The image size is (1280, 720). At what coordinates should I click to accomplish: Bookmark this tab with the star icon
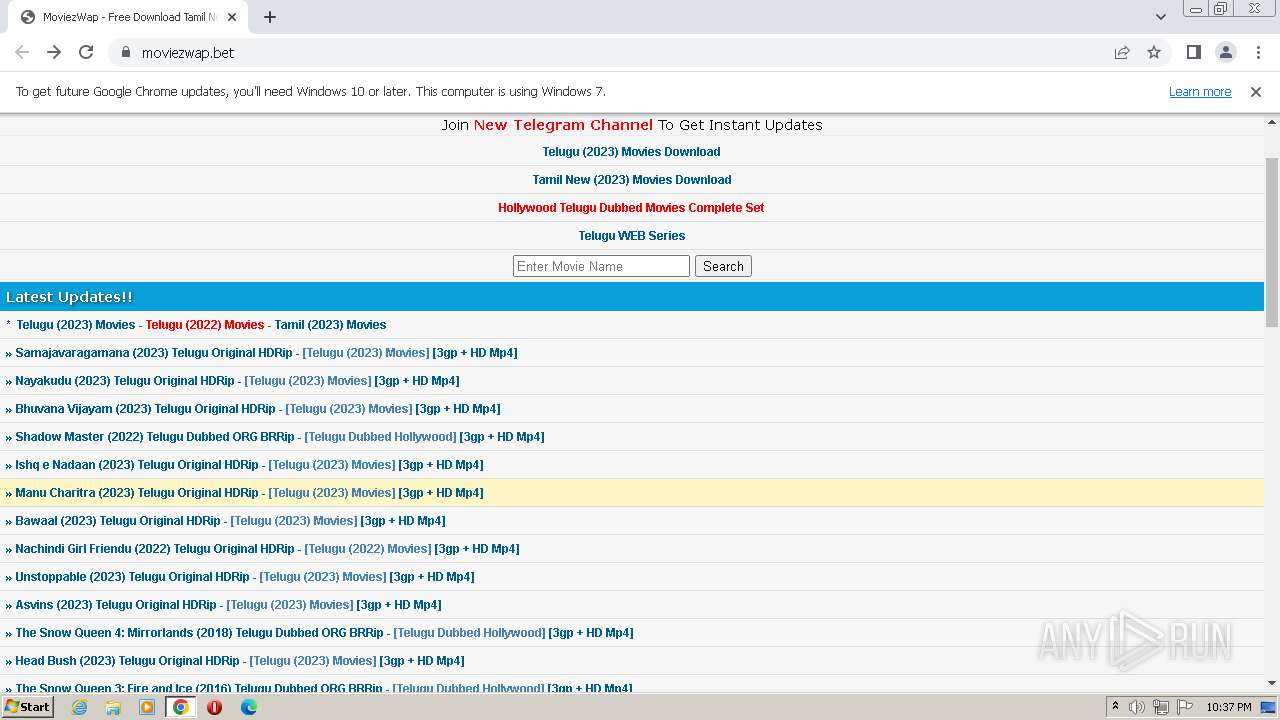point(1154,52)
